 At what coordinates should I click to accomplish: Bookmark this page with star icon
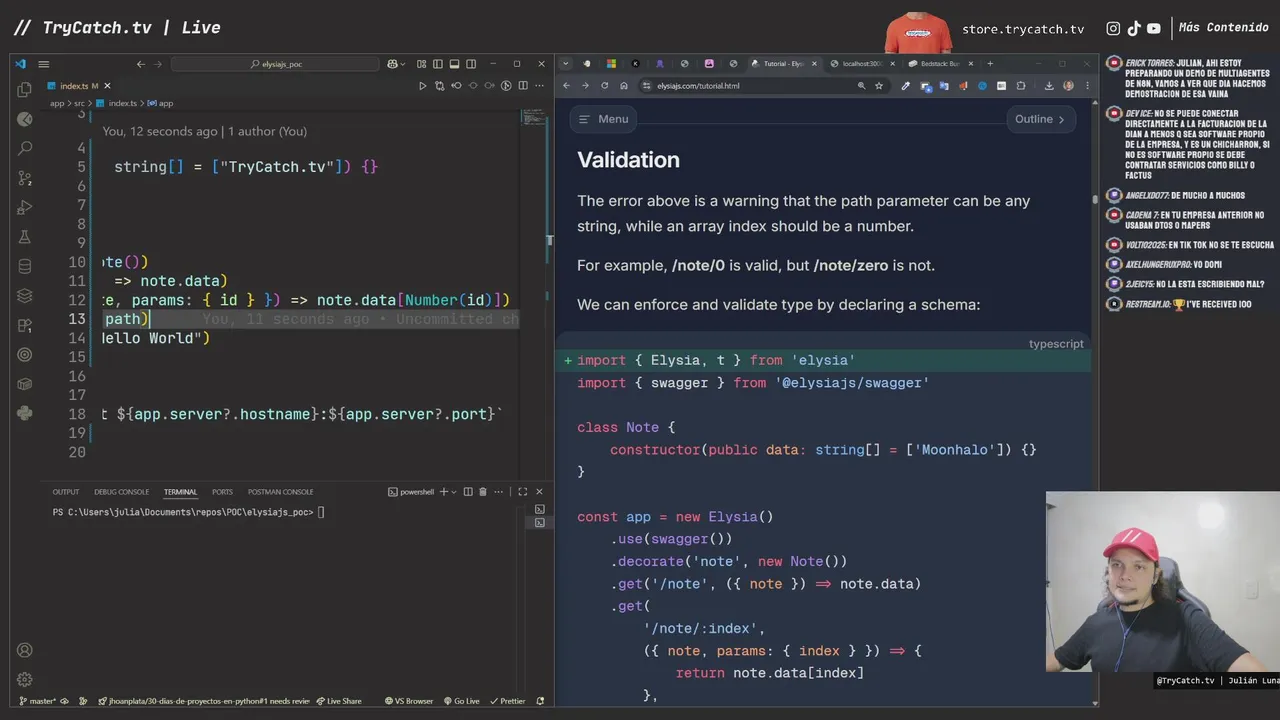pyautogui.click(x=879, y=86)
